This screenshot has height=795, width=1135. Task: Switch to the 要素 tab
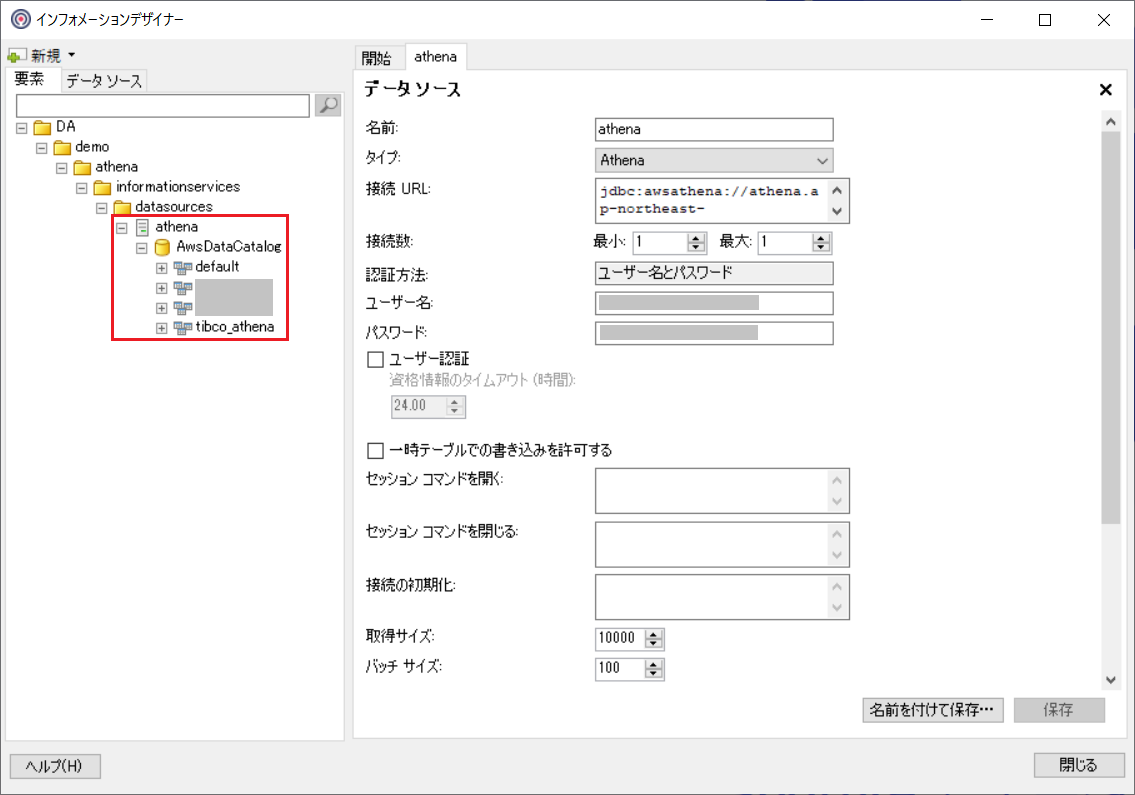30,80
